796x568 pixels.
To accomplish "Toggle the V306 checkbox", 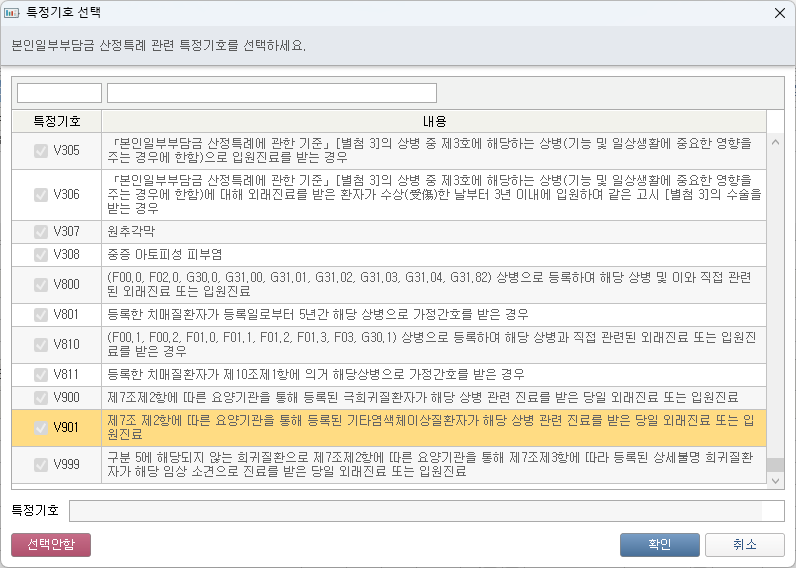I will point(41,194).
